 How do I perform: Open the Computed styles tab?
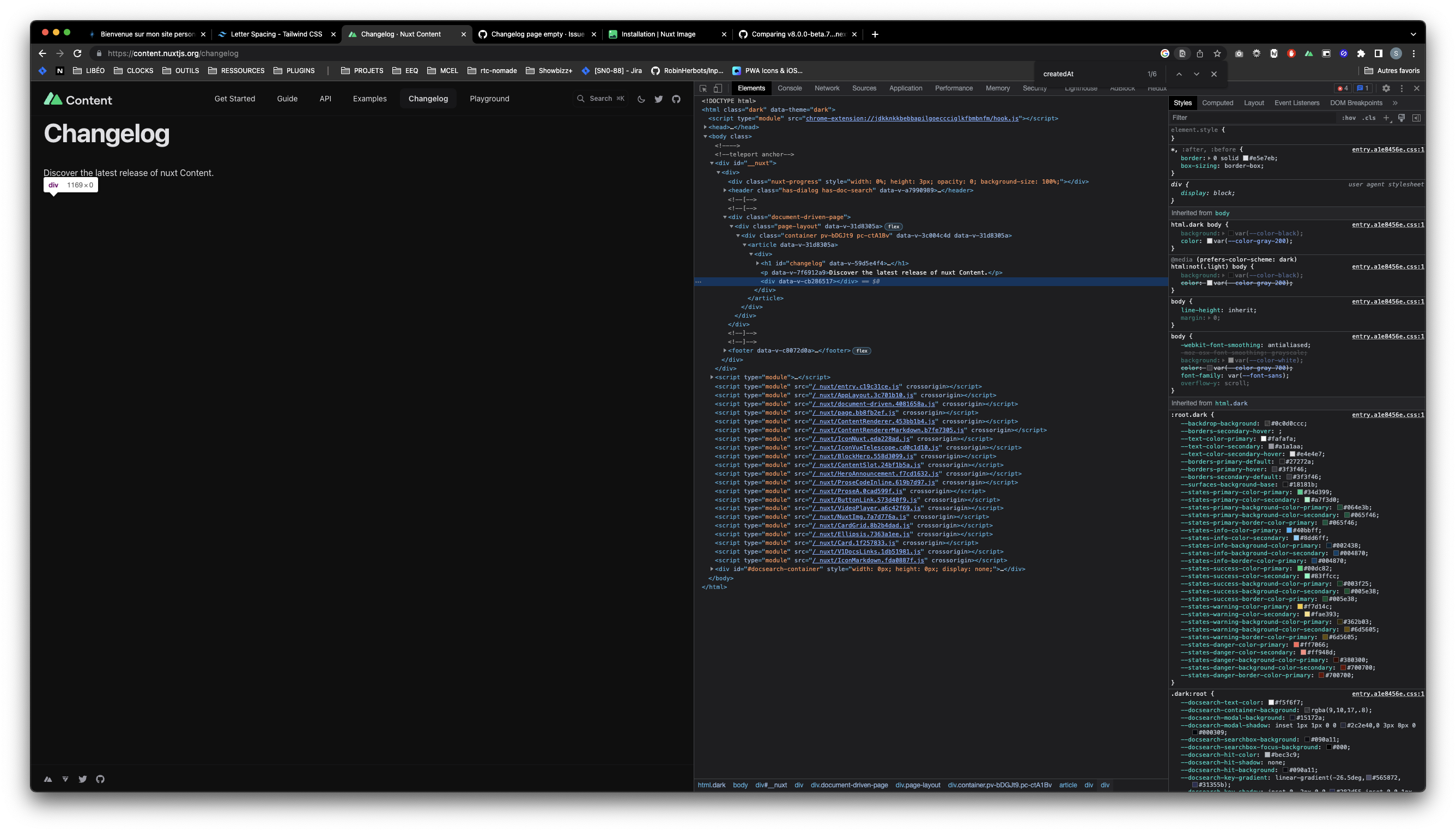[x=1218, y=103]
